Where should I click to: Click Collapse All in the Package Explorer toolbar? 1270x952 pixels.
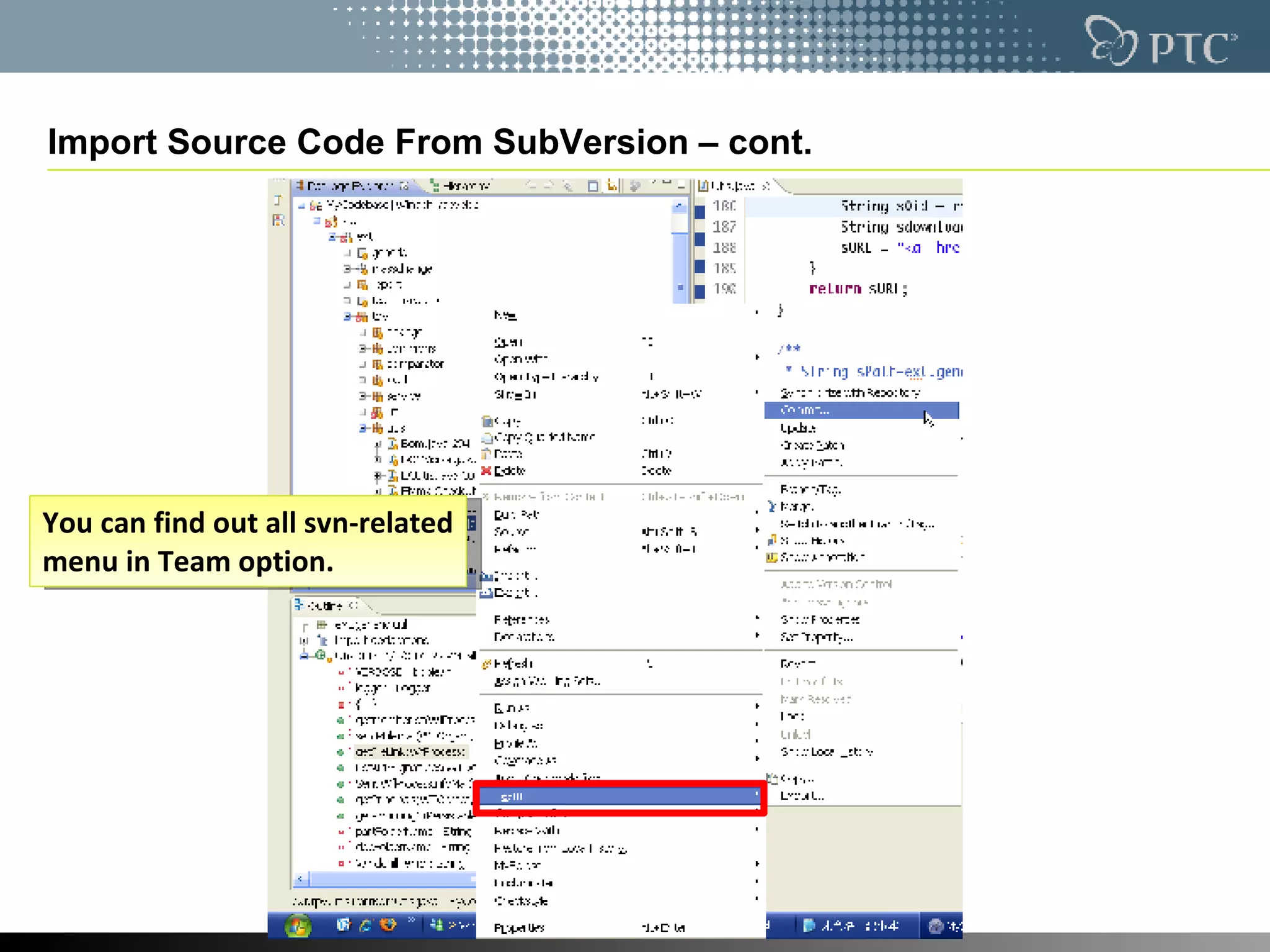pyautogui.click(x=593, y=186)
